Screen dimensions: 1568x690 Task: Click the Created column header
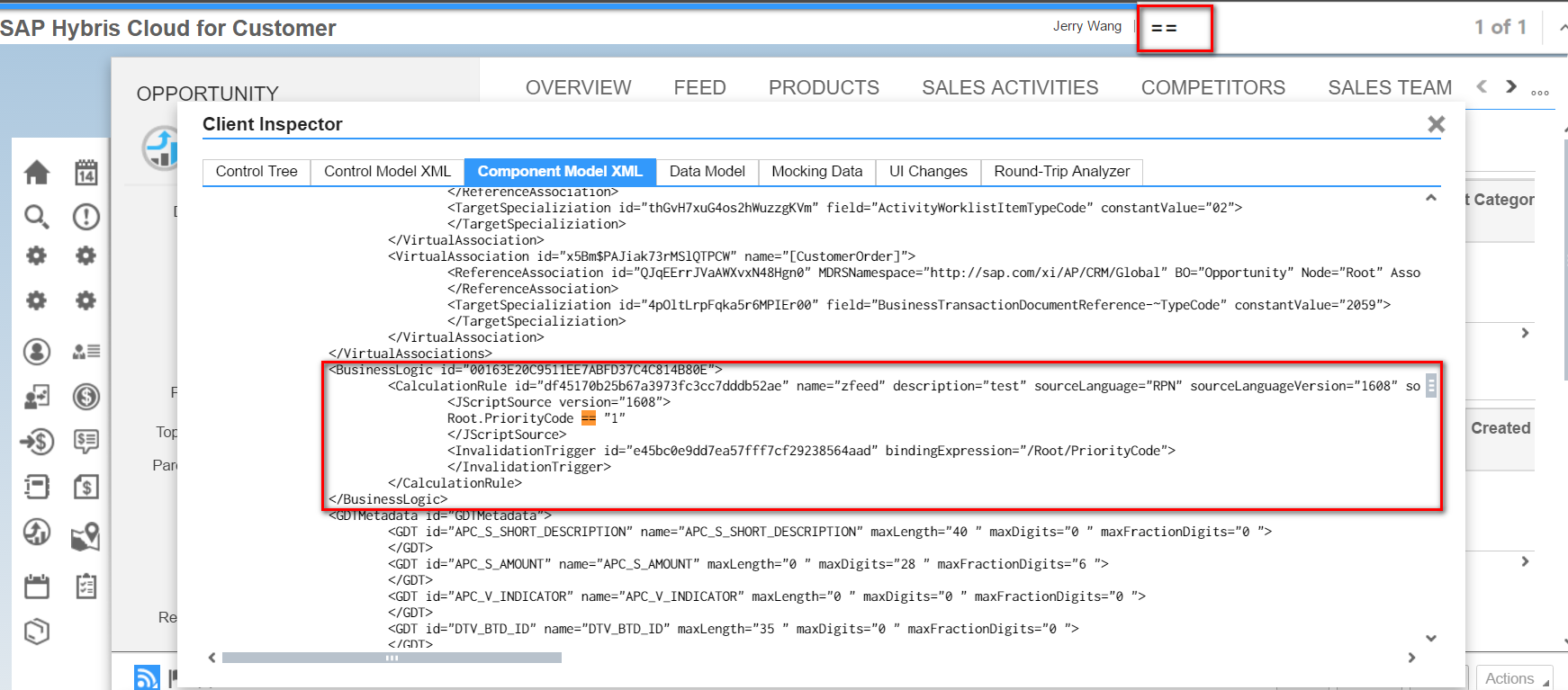1500,428
